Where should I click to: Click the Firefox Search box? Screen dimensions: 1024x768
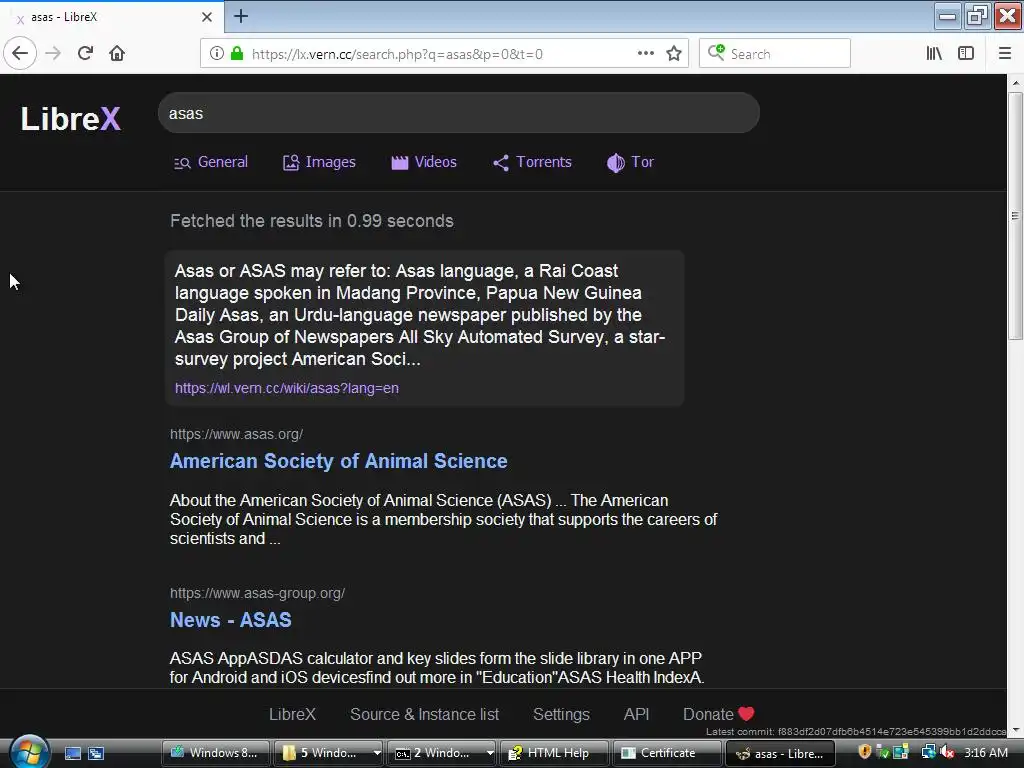tap(775, 53)
